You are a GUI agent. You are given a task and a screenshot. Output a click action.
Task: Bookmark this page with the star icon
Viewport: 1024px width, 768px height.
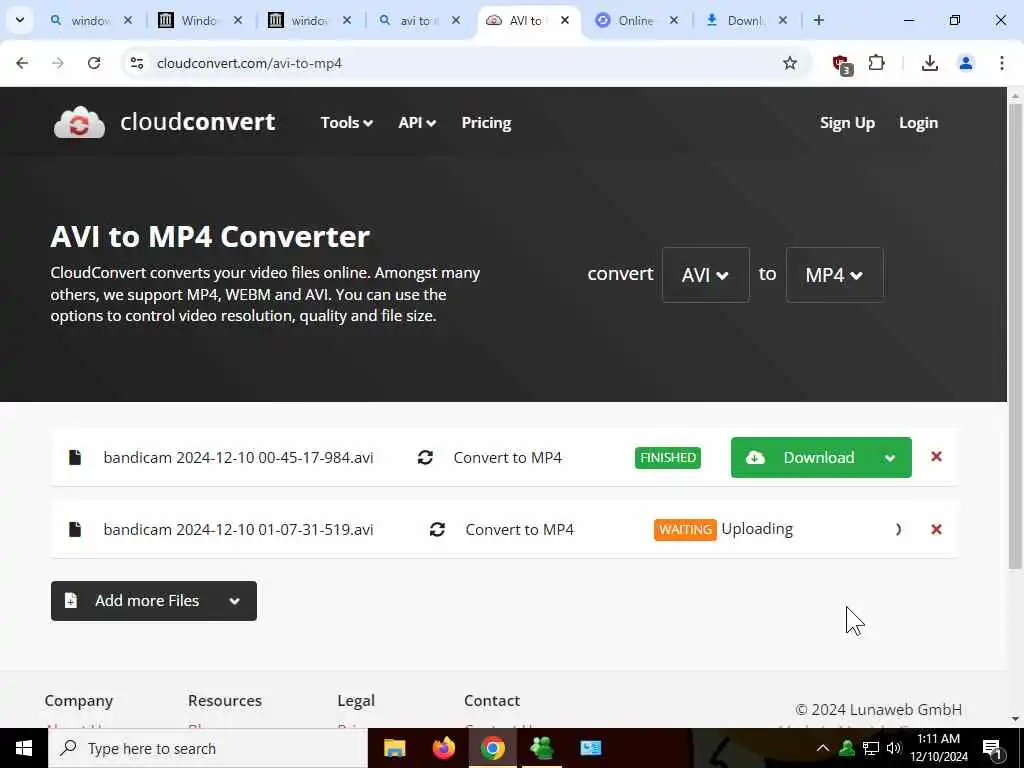click(790, 63)
